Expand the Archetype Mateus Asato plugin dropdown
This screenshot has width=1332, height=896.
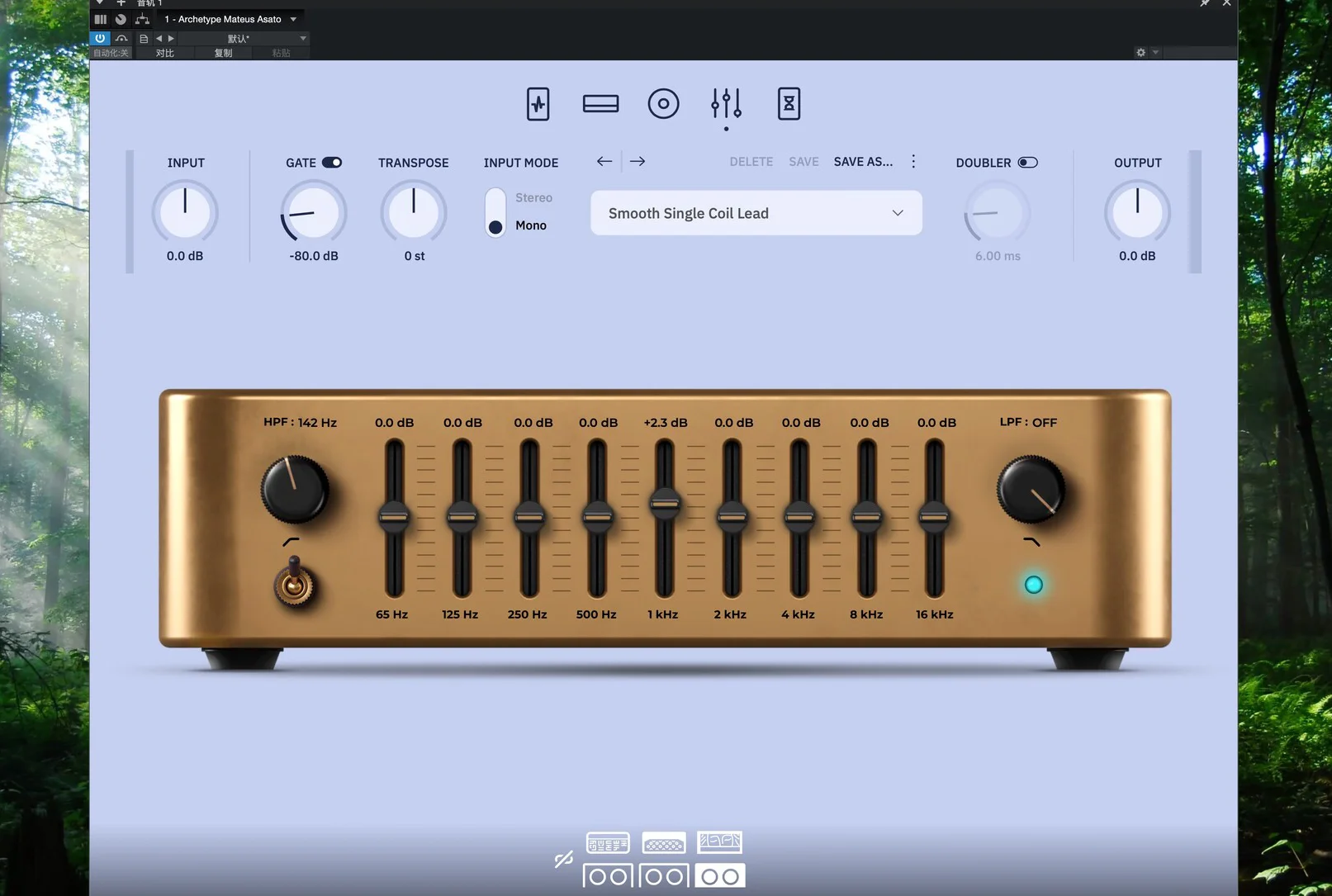point(293,19)
